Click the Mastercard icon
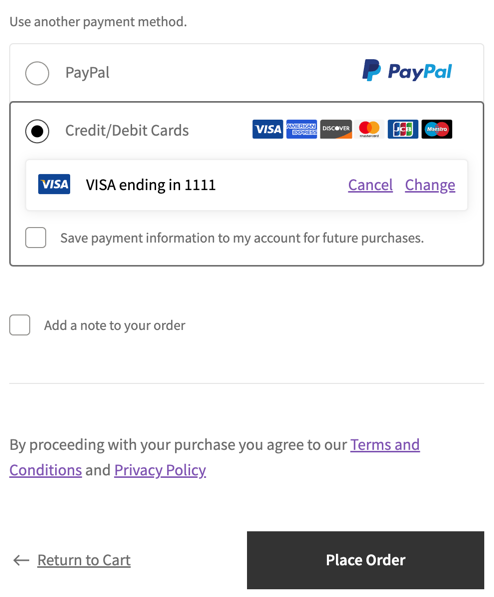This screenshot has width=494, height=597. [x=369, y=129]
